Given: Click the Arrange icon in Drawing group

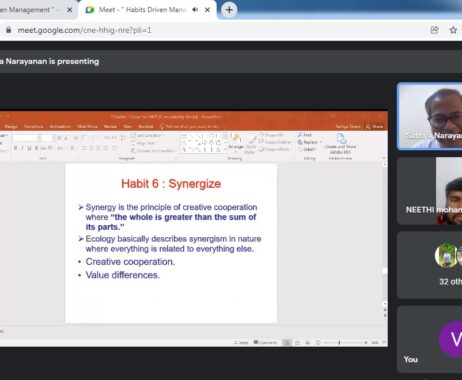Looking at the screenshot, I should [x=236, y=142].
